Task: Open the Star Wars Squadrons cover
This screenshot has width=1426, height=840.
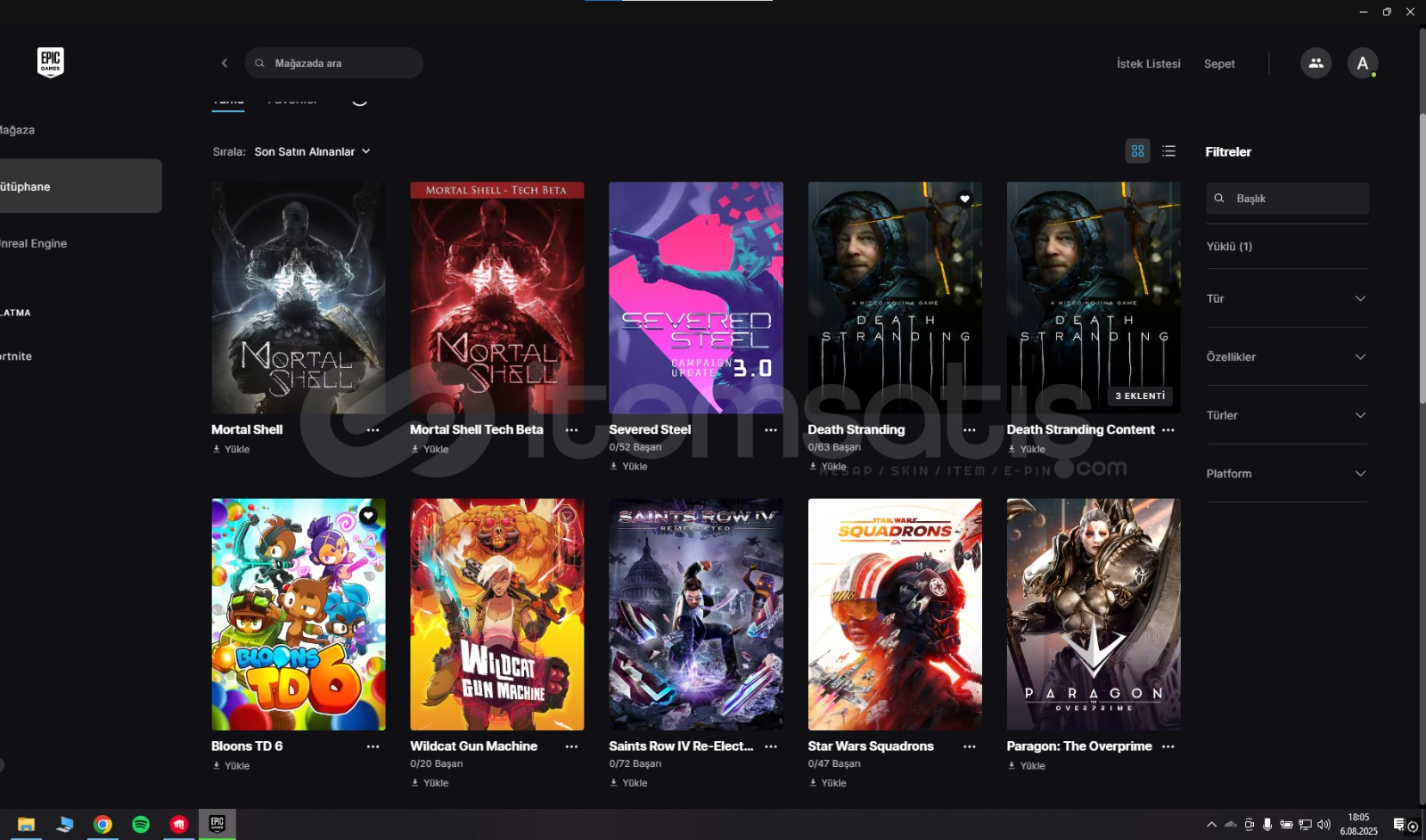Action: pos(895,615)
